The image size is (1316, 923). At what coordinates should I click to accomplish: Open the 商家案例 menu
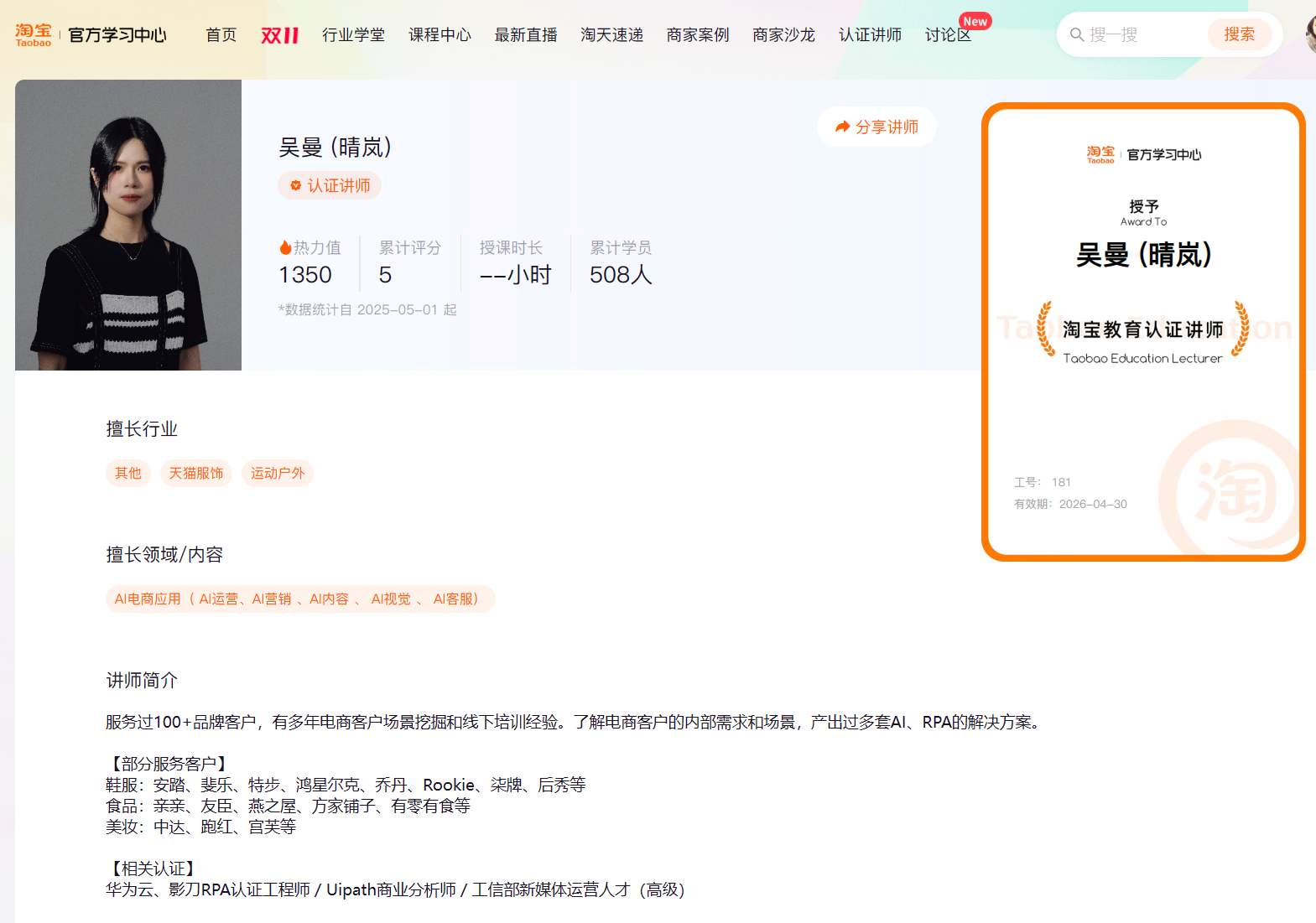click(698, 34)
